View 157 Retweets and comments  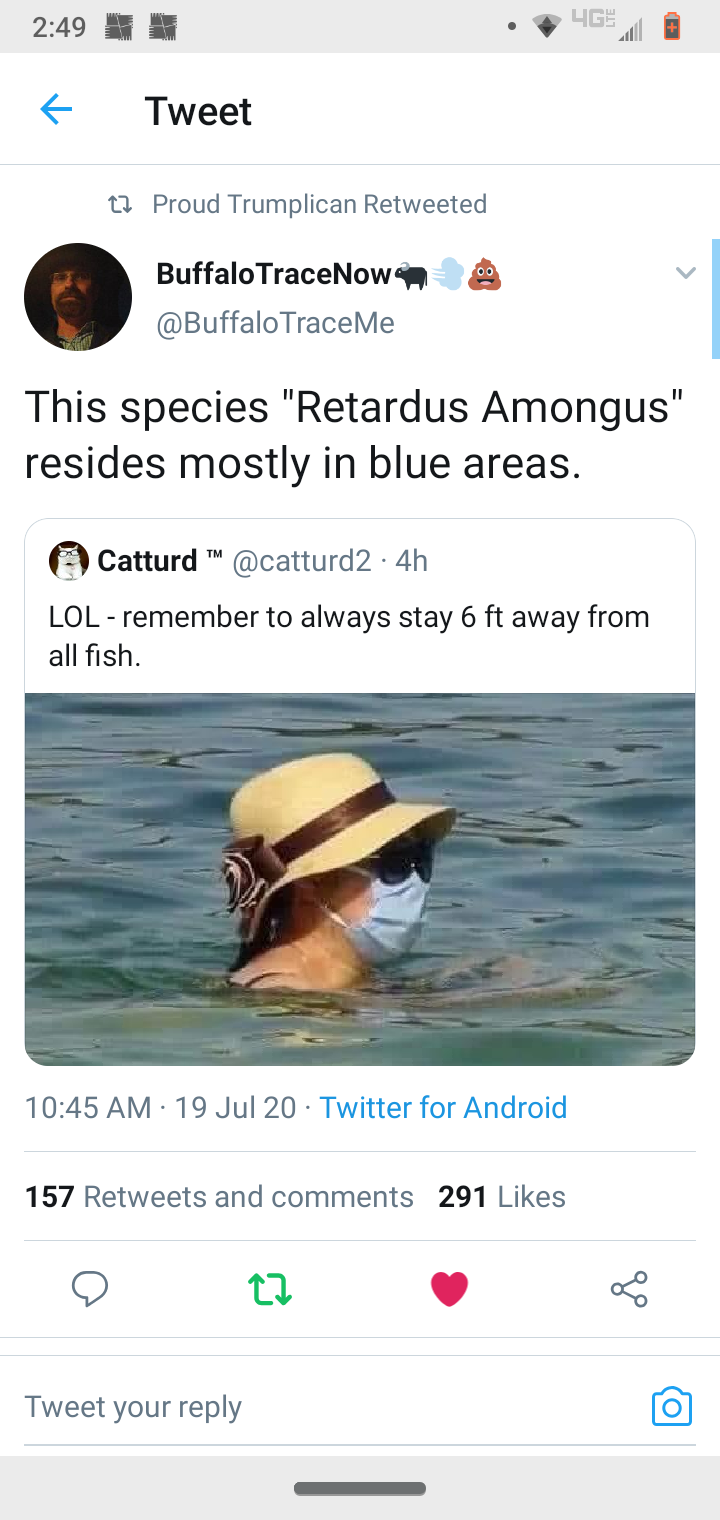[x=219, y=1196]
